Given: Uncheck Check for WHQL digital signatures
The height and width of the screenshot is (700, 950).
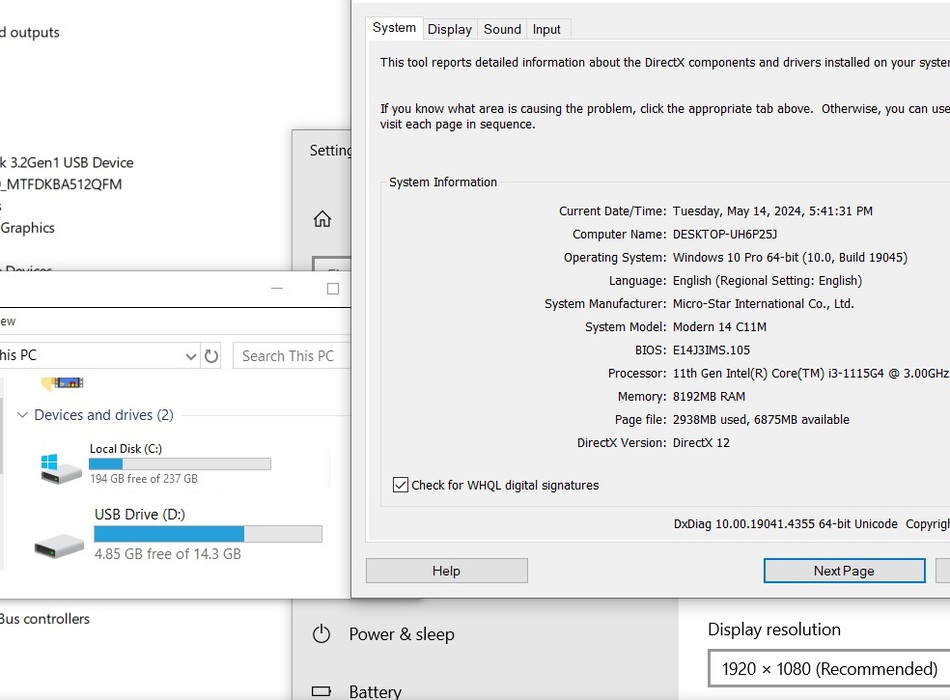Looking at the screenshot, I should 401,485.
